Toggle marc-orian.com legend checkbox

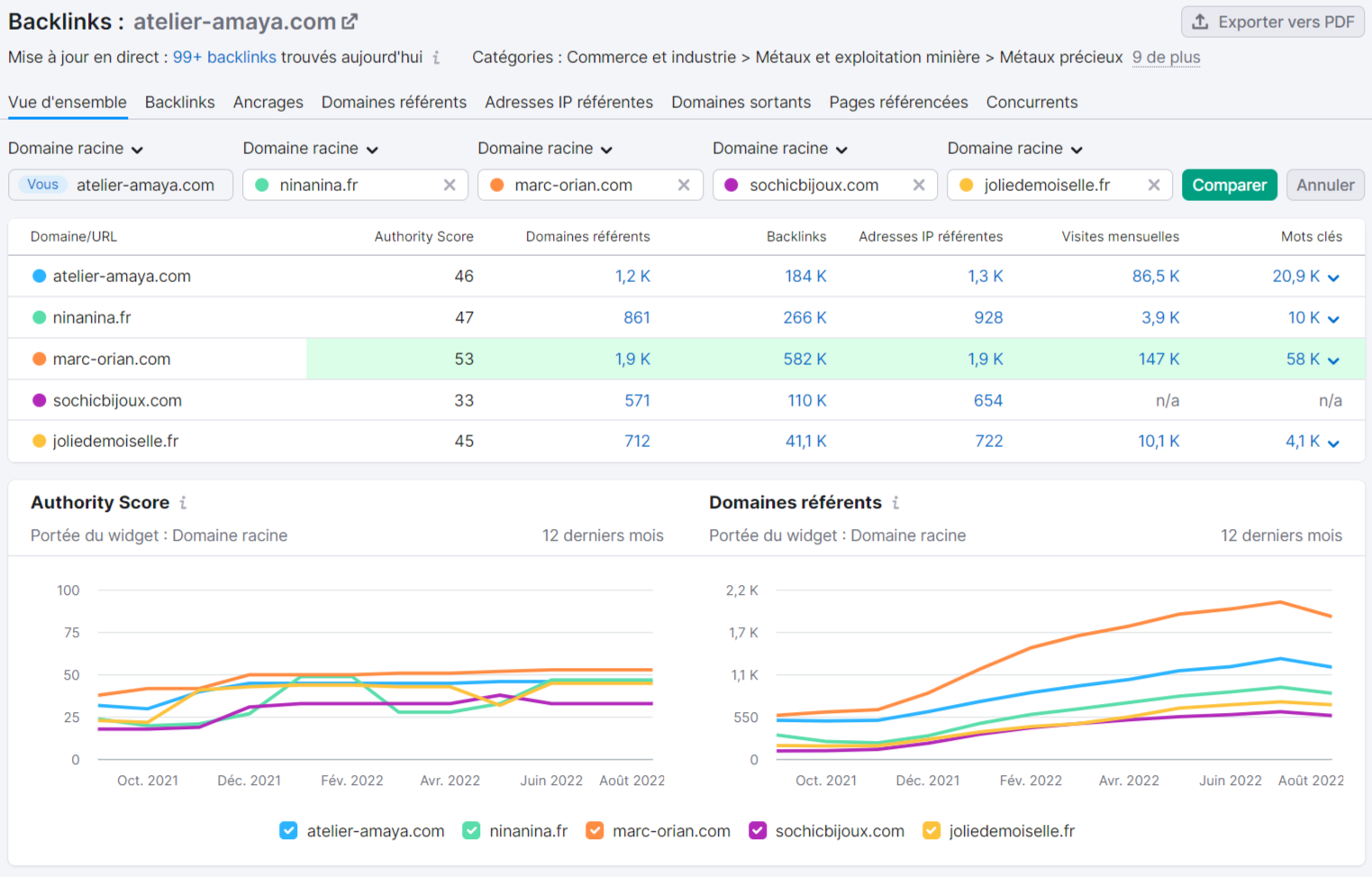coord(595,831)
